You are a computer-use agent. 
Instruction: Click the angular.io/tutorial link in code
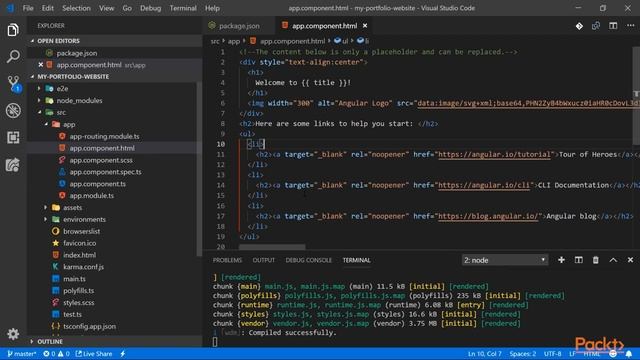pyautogui.click(x=494, y=154)
